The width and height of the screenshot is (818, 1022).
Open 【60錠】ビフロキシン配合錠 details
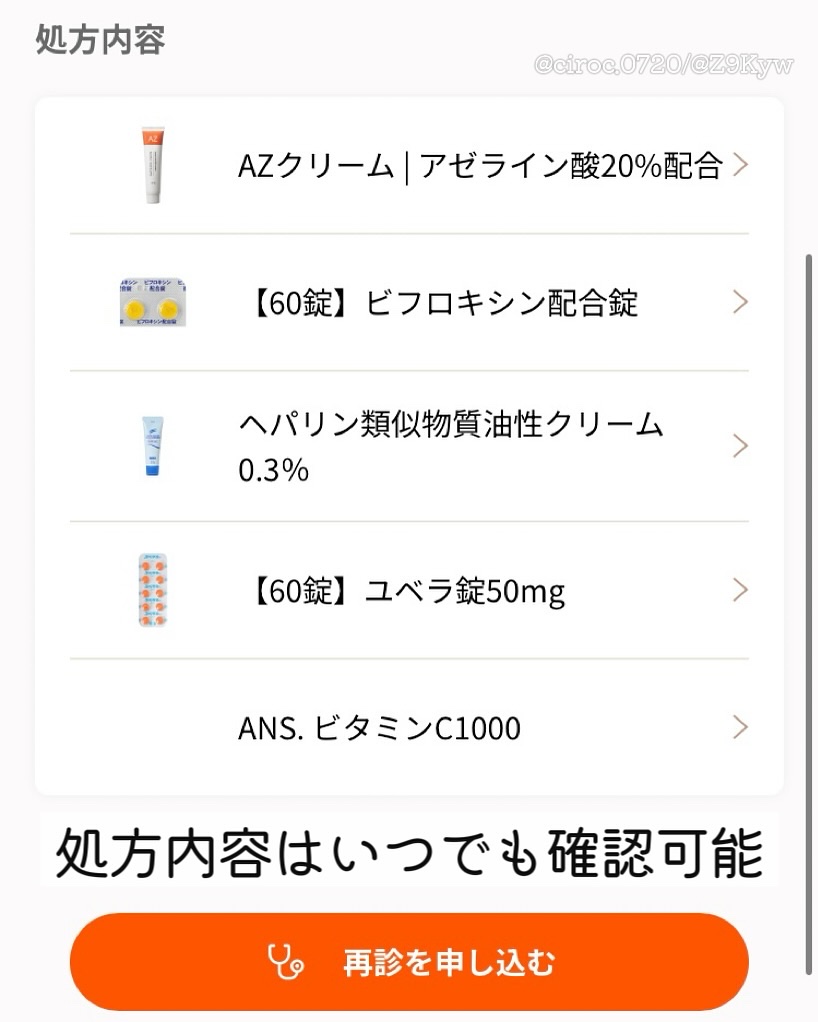pos(440,303)
